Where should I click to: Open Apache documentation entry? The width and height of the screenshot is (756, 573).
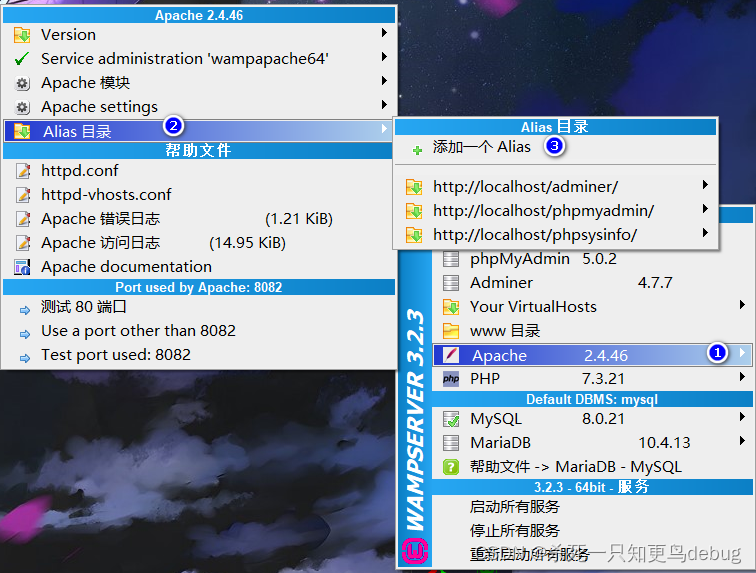(199, 267)
